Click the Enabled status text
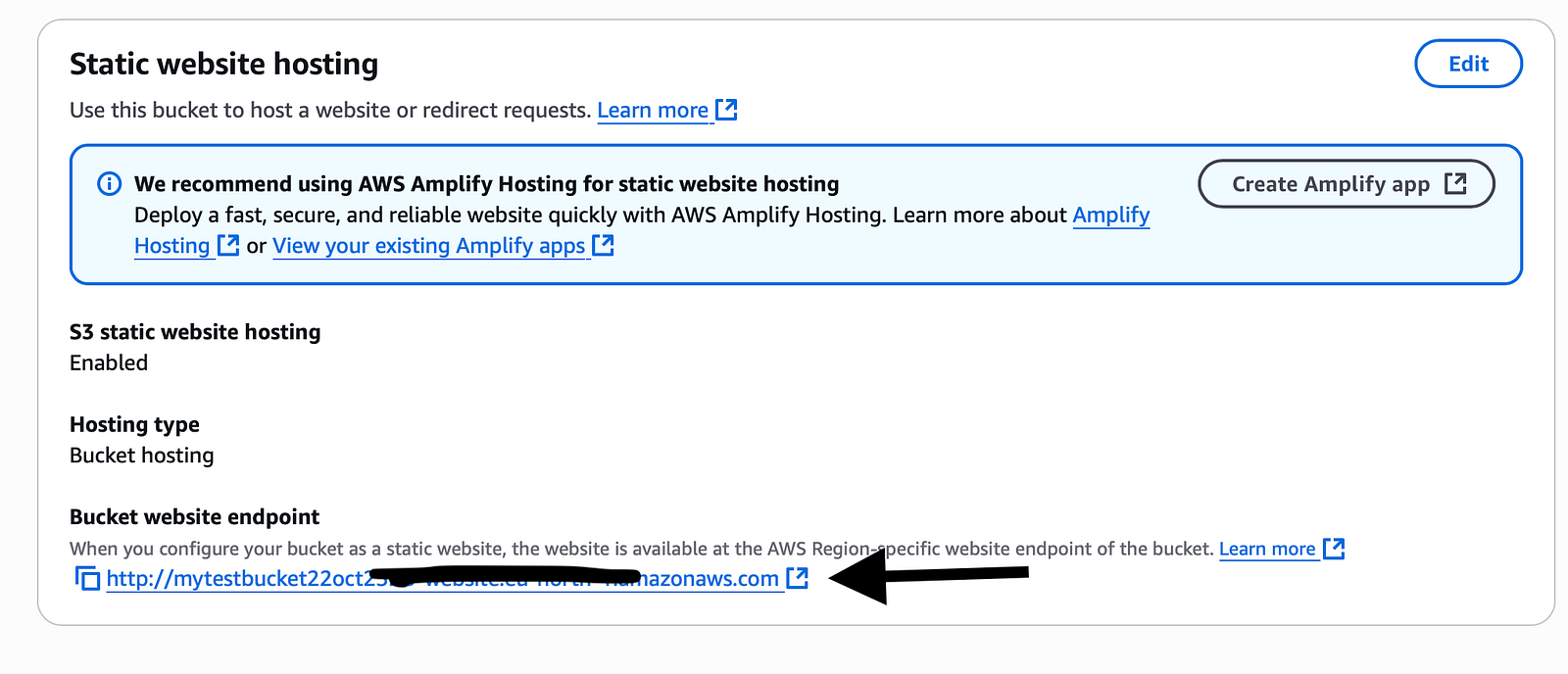 click(109, 363)
